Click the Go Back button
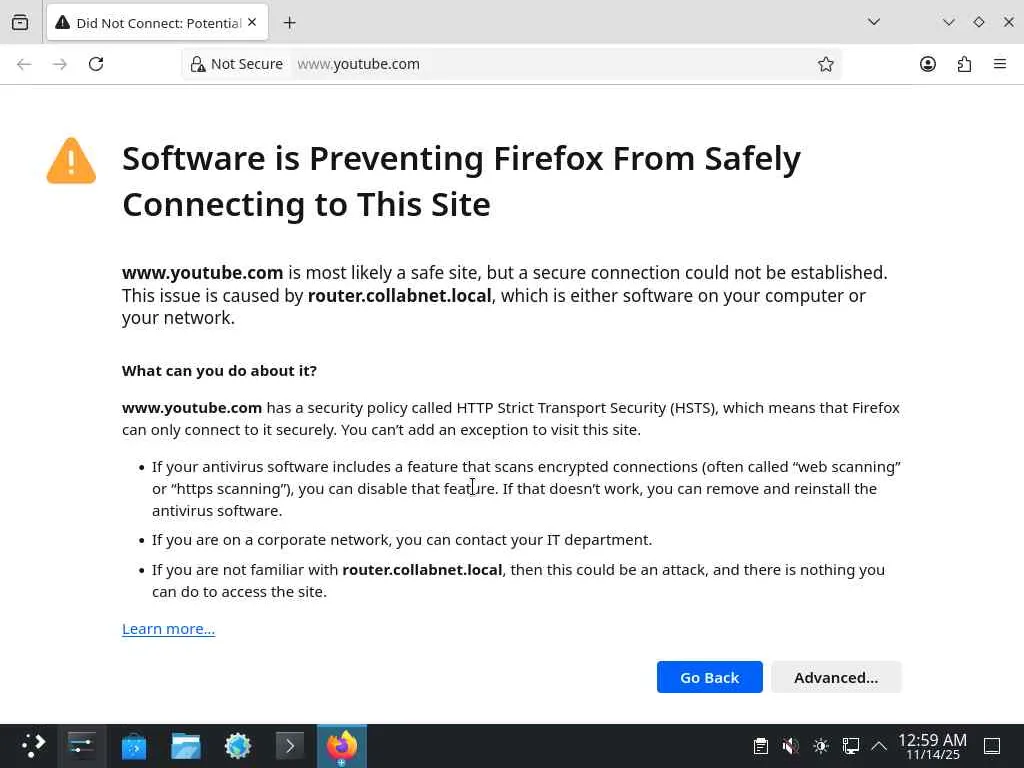Viewport: 1024px width, 768px height. [x=709, y=677]
